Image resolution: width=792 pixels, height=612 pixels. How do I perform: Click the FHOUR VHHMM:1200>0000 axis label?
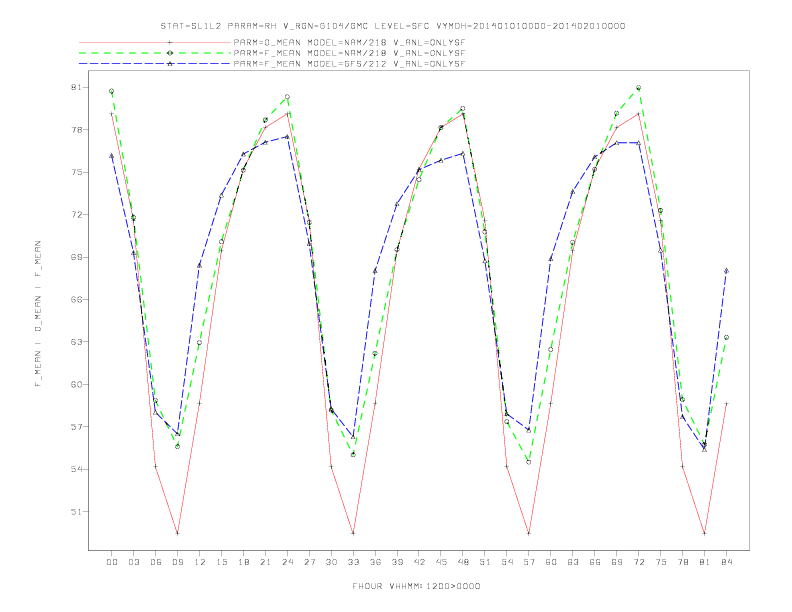416,586
